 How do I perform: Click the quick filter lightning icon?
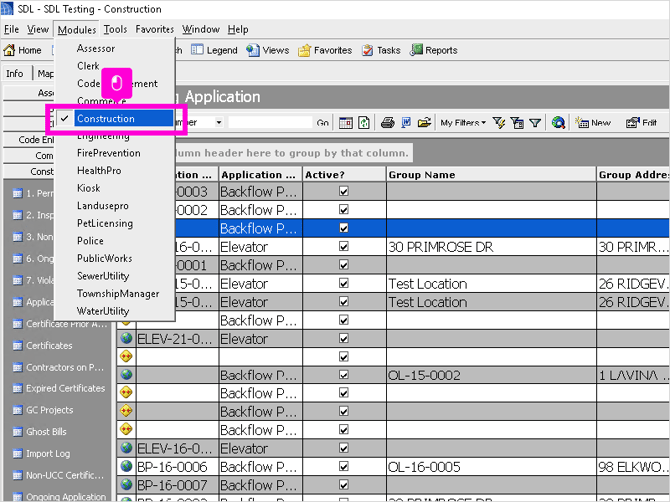click(499, 123)
